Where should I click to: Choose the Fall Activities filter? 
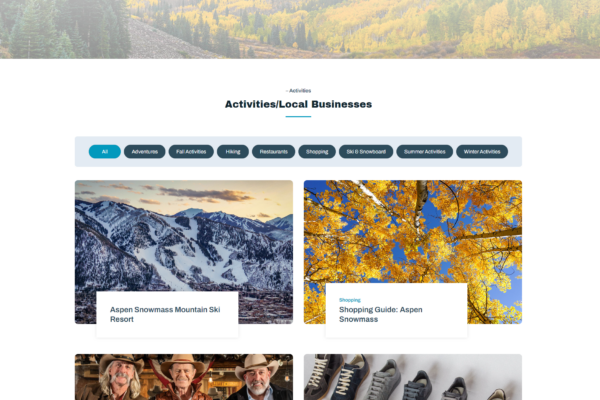click(191, 152)
